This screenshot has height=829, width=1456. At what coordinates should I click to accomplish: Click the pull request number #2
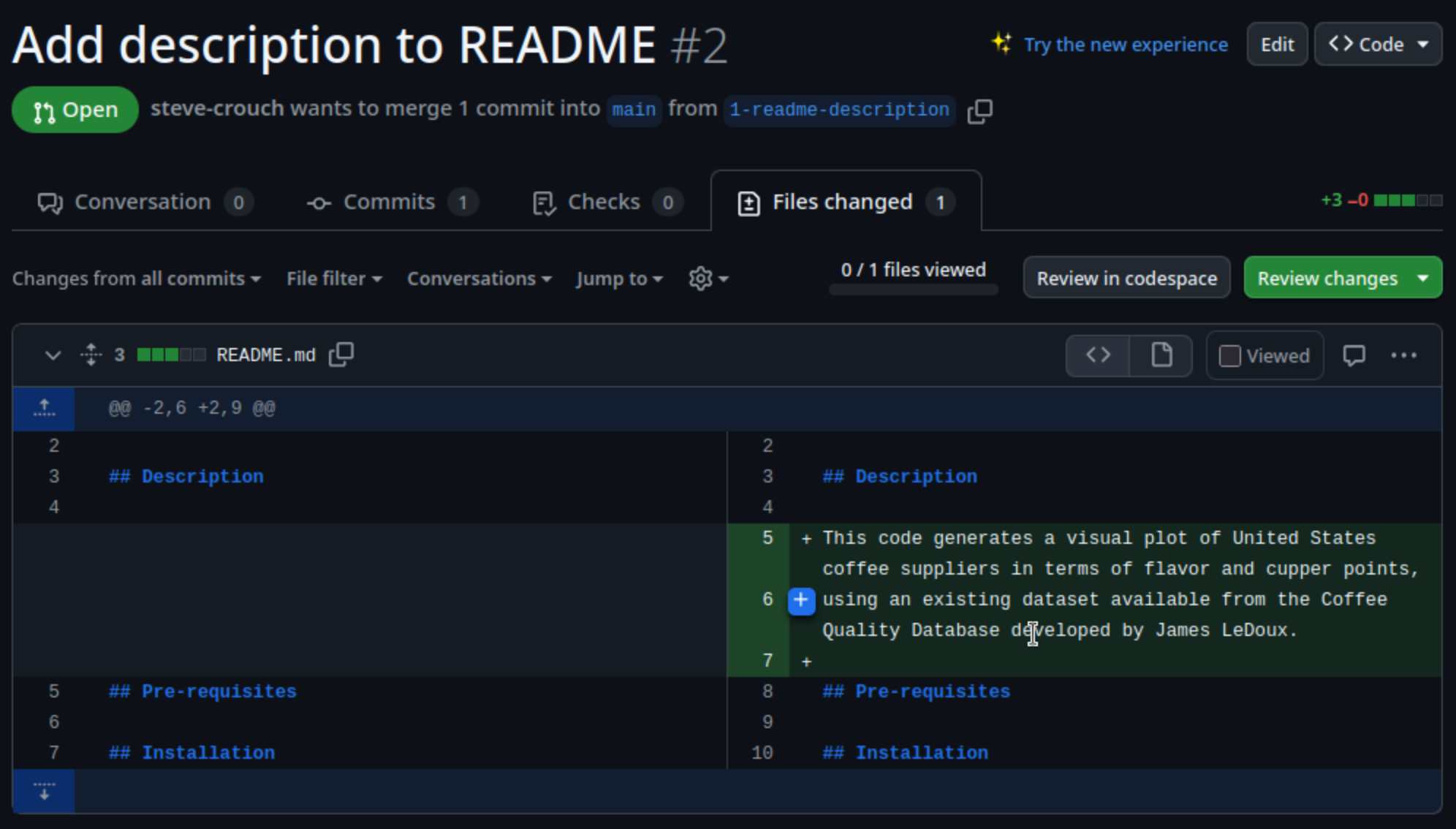pos(699,45)
